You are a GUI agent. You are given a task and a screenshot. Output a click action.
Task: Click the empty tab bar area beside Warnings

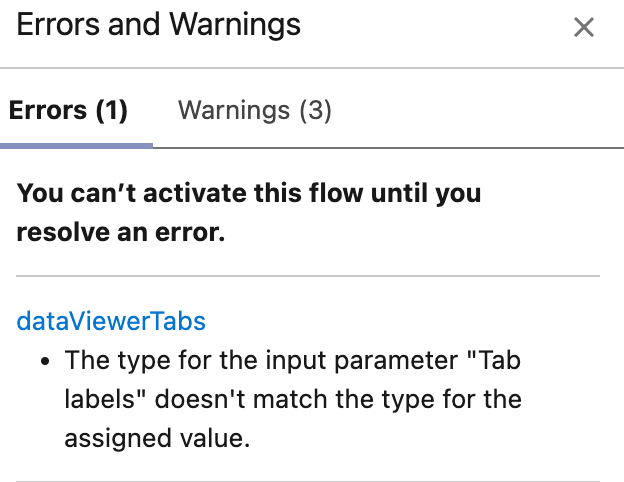coord(478,110)
